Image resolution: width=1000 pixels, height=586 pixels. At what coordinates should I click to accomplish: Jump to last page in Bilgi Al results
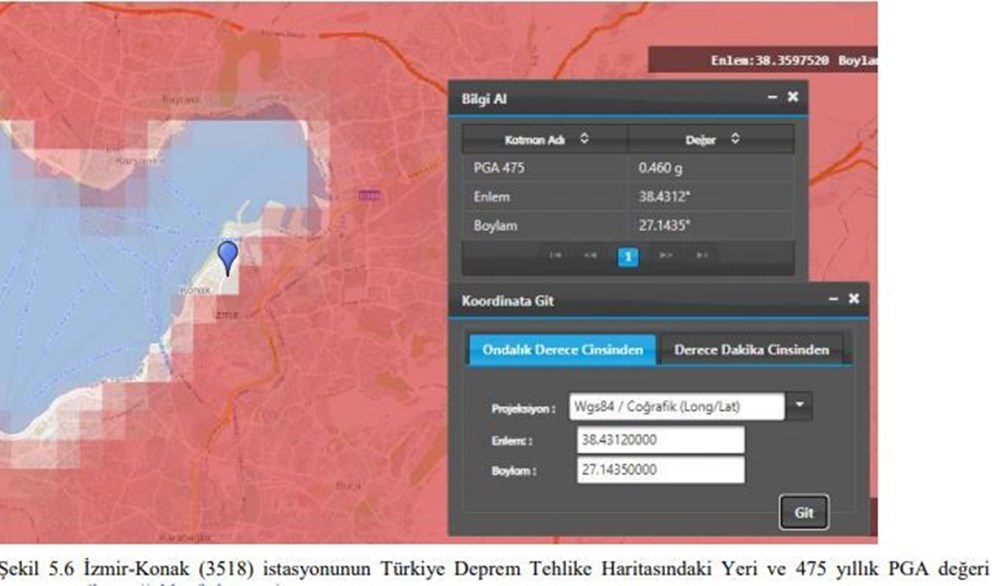702,255
